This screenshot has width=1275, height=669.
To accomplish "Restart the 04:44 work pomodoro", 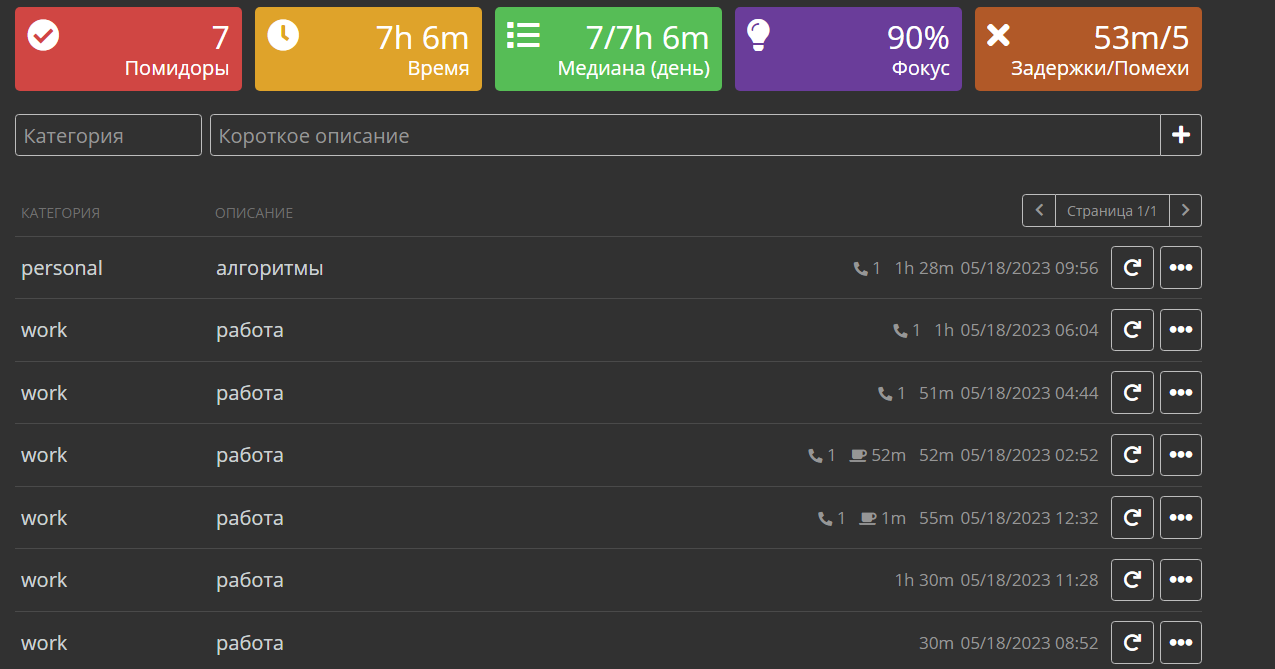I will (x=1132, y=393).
